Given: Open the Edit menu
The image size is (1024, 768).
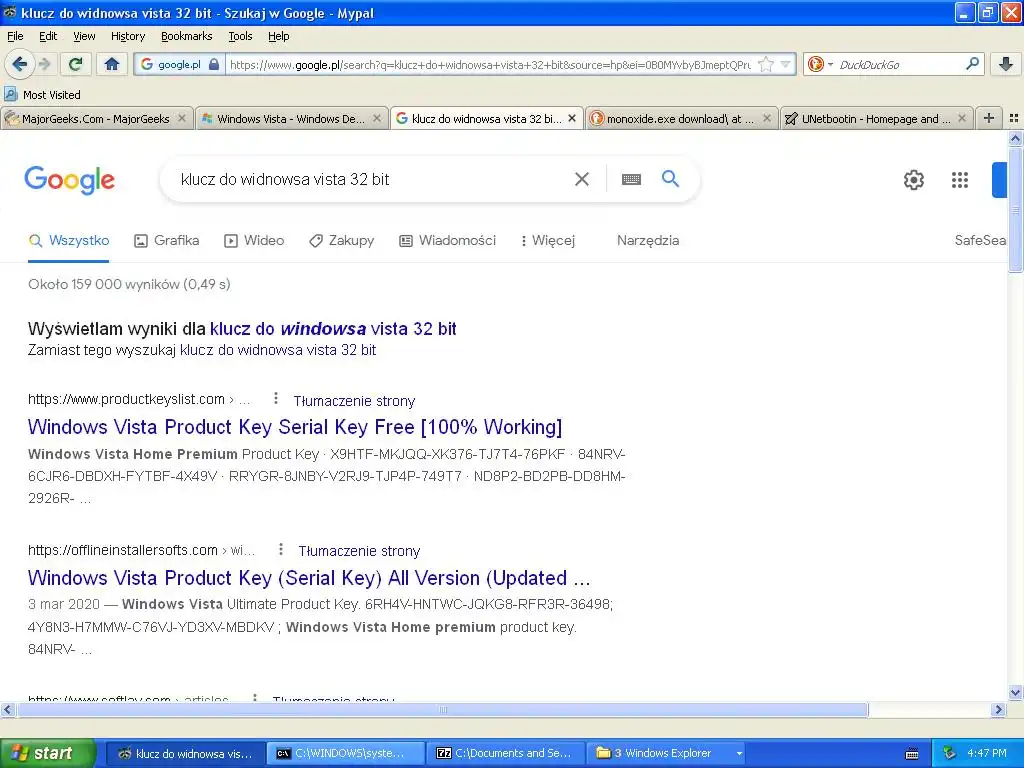Looking at the screenshot, I should tap(48, 36).
